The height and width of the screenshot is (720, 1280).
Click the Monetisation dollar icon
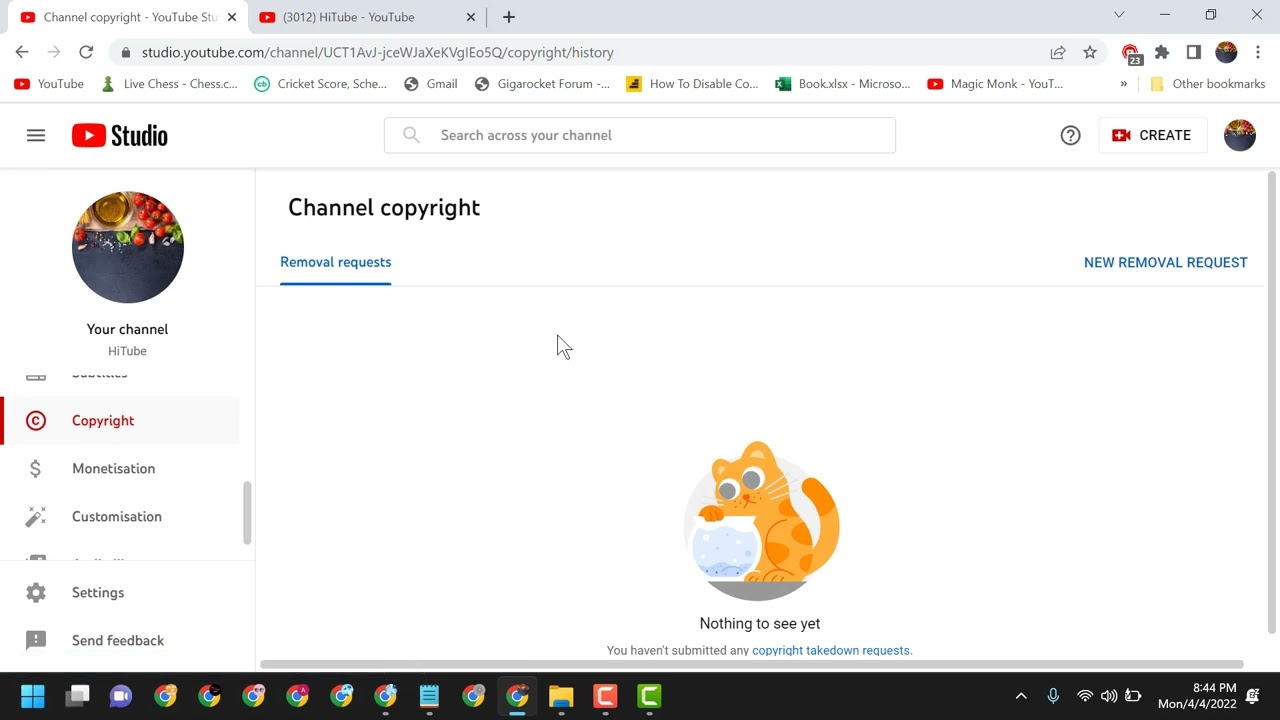coord(36,469)
